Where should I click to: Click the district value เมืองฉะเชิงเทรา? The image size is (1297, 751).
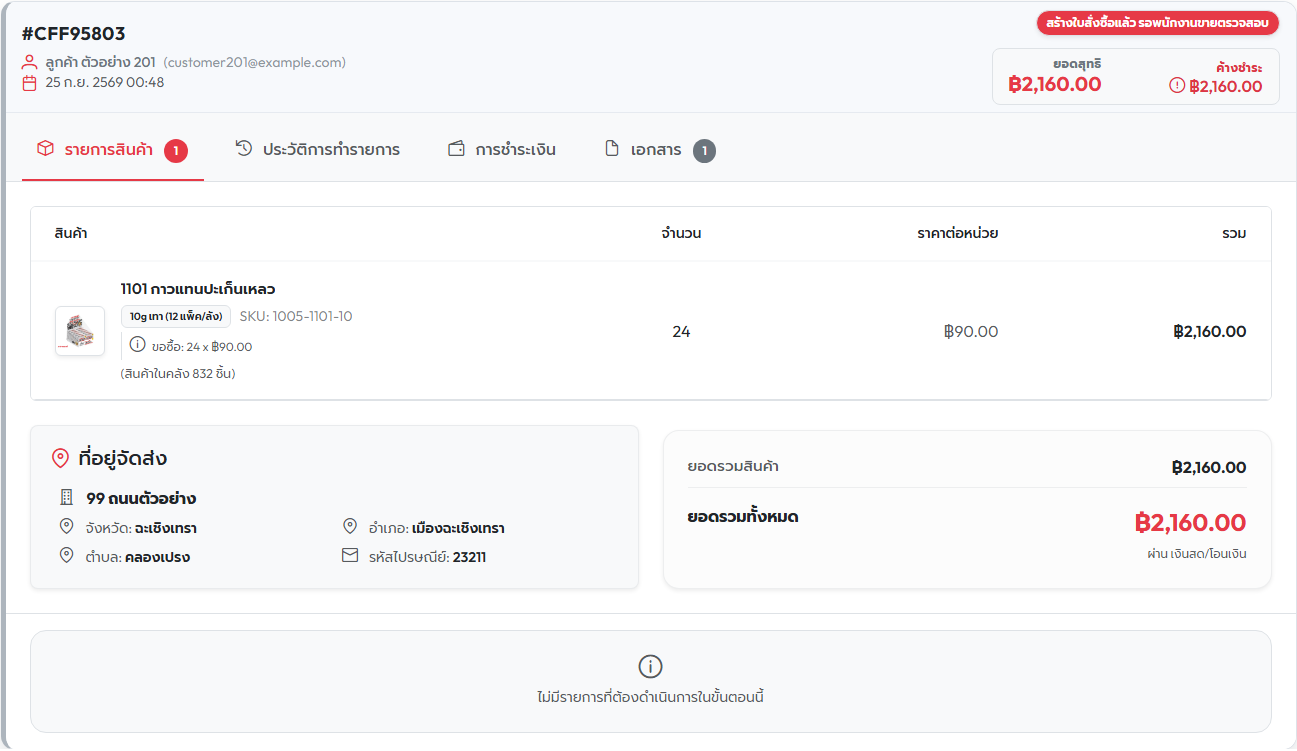458,528
